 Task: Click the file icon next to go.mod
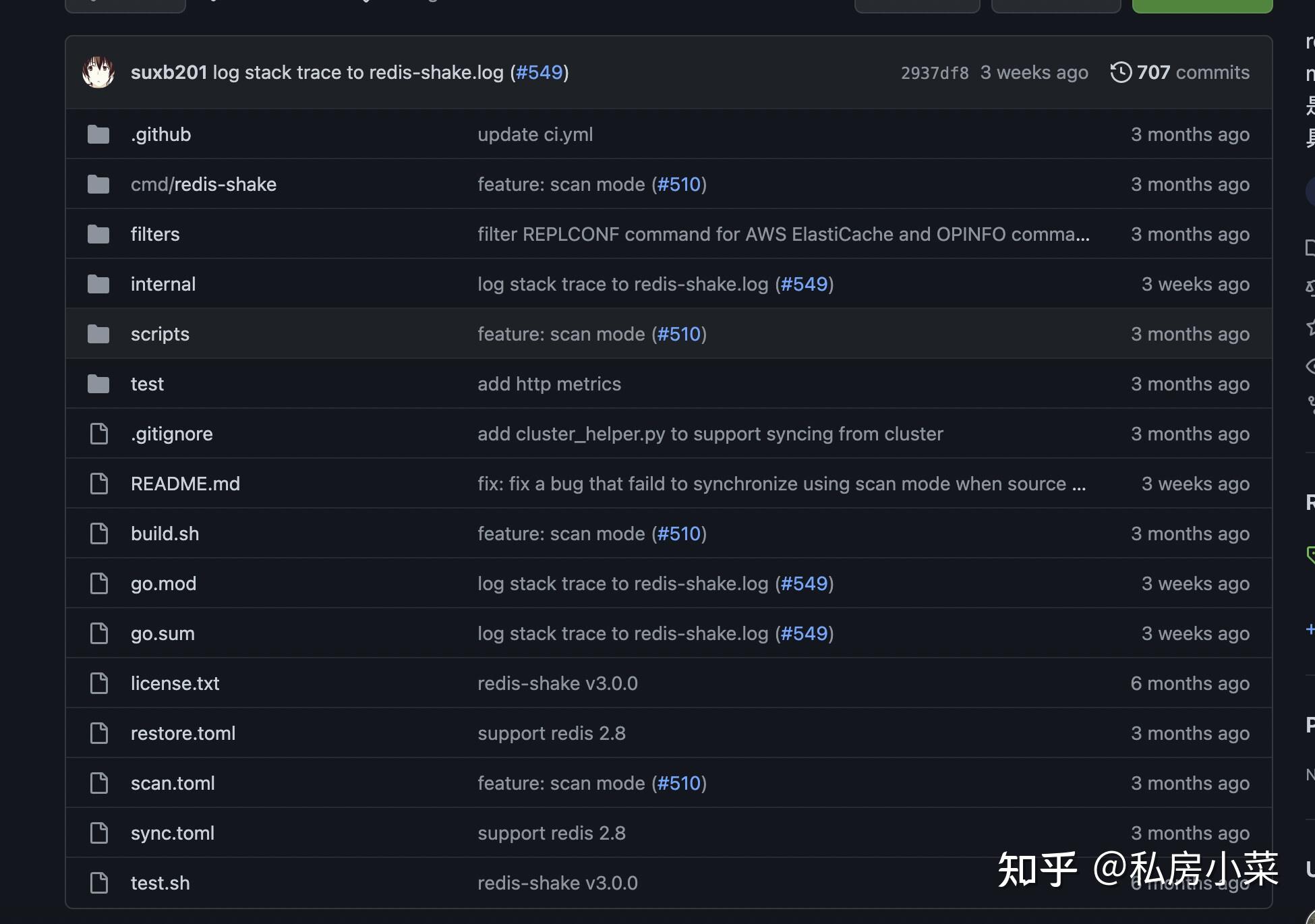pos(99,583)
